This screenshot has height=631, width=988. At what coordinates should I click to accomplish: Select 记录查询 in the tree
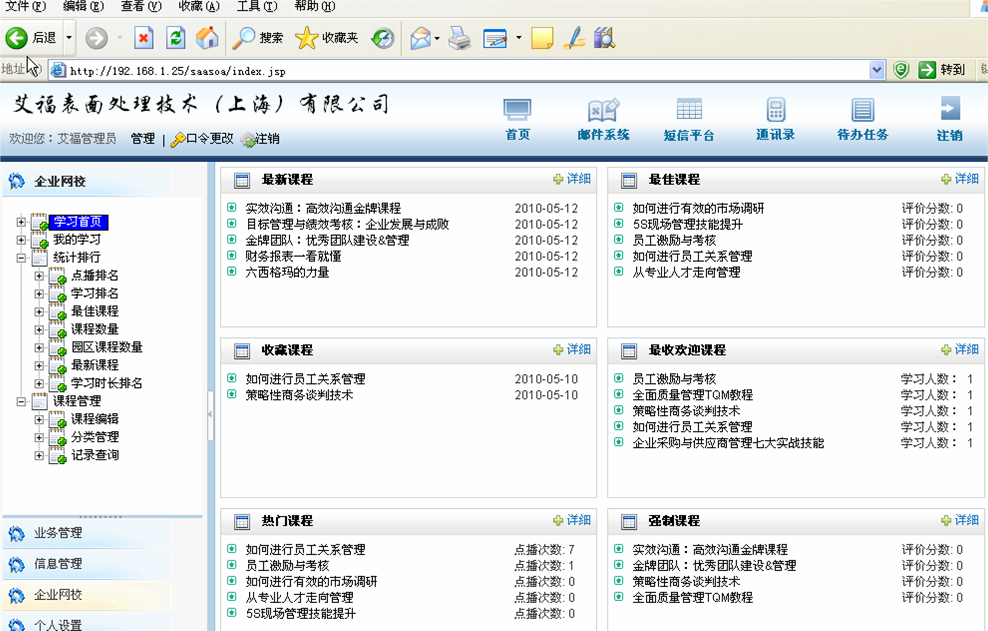click(x=95, y=455)
